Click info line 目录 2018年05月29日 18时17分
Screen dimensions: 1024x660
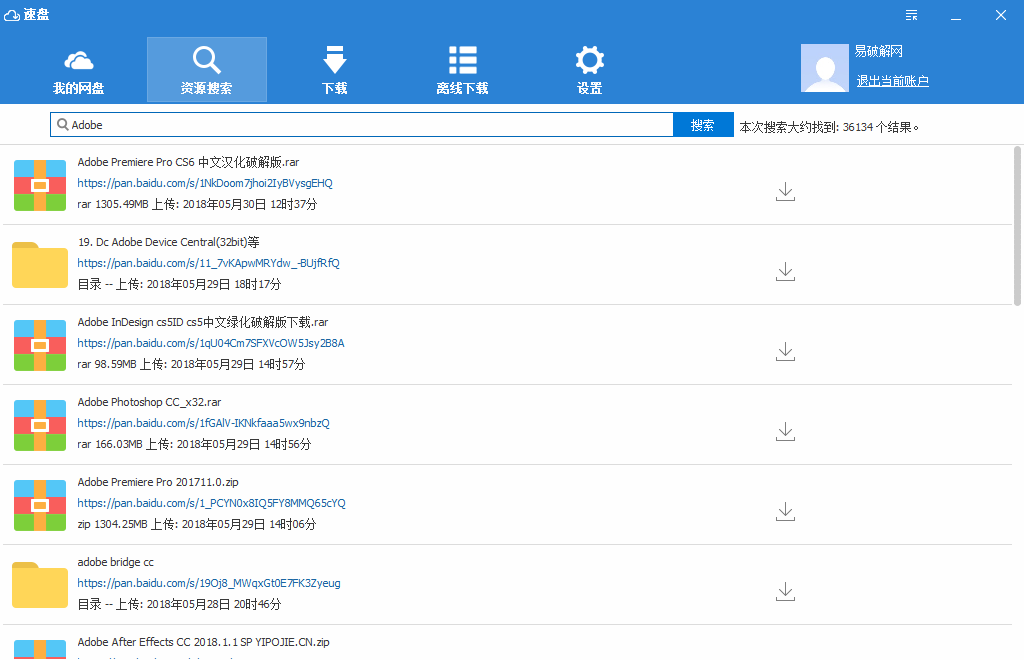179,285
